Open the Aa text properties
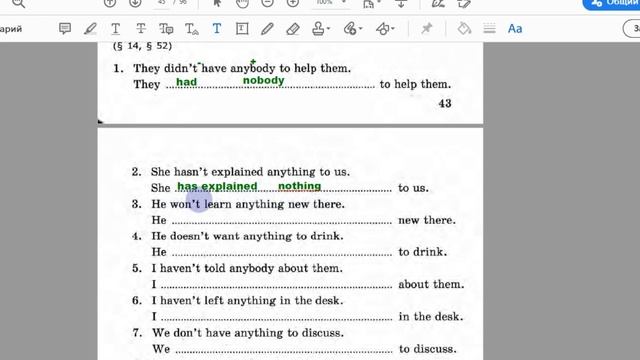Image resolution: width=640 pixels, height=360 pixels. [515, 29]
